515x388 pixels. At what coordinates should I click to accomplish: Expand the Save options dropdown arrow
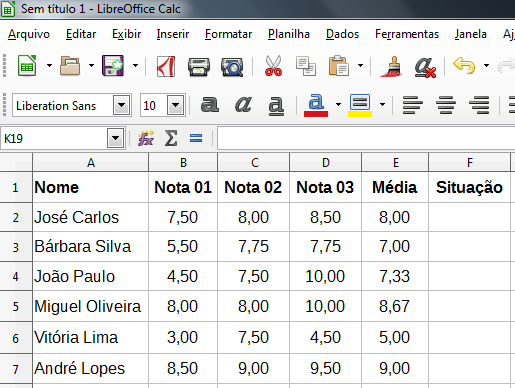click(135, 66)
